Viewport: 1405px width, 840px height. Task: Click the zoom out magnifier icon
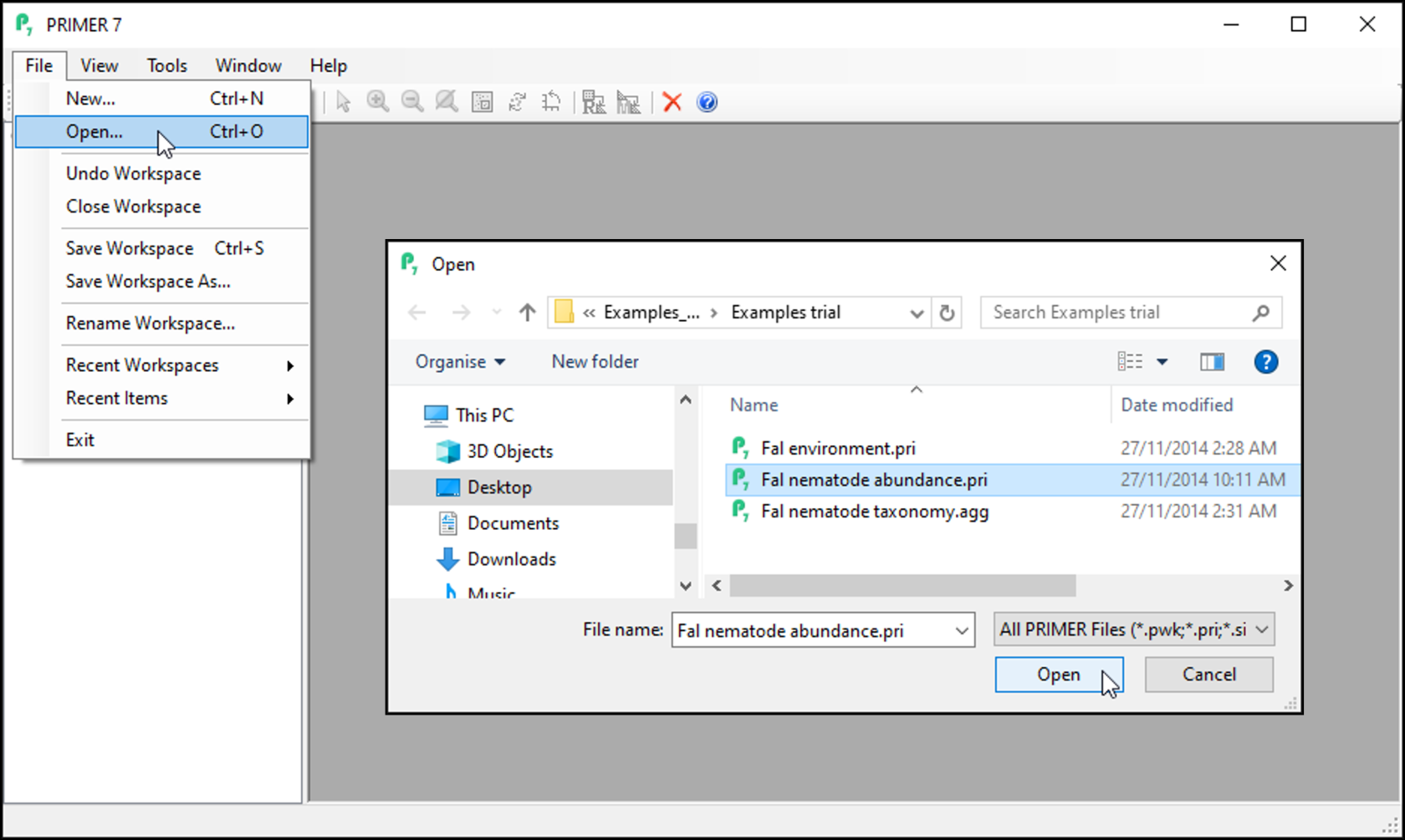(x=412, y=102)
